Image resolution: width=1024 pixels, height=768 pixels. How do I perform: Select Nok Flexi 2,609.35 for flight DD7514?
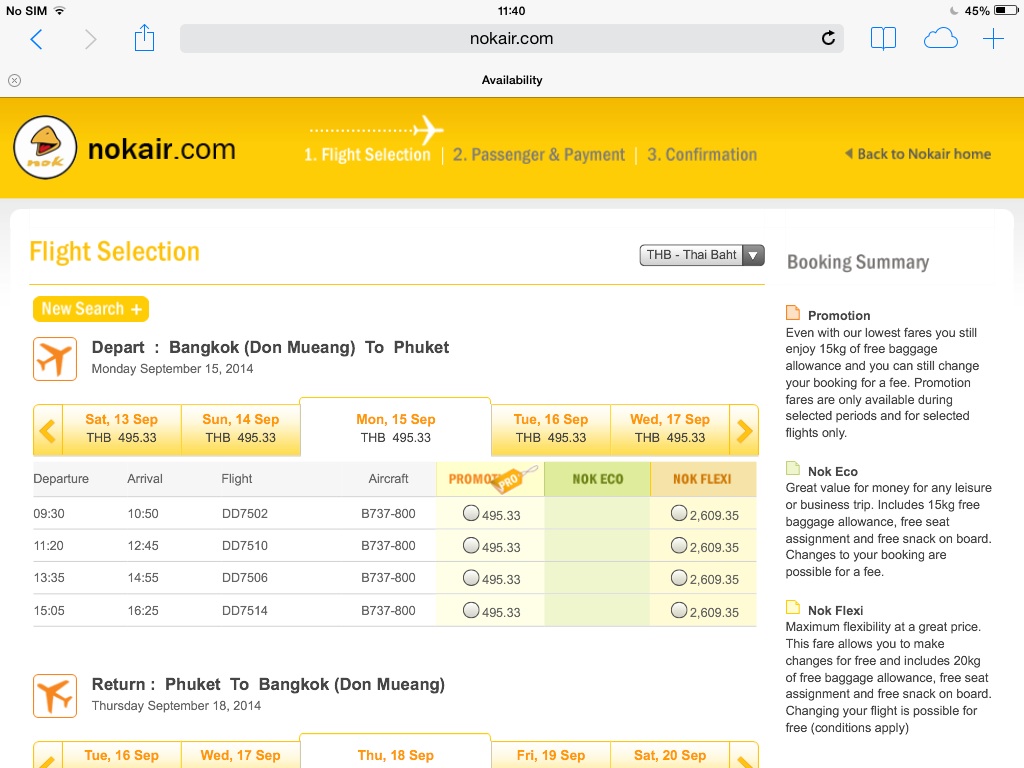point(679,610)
